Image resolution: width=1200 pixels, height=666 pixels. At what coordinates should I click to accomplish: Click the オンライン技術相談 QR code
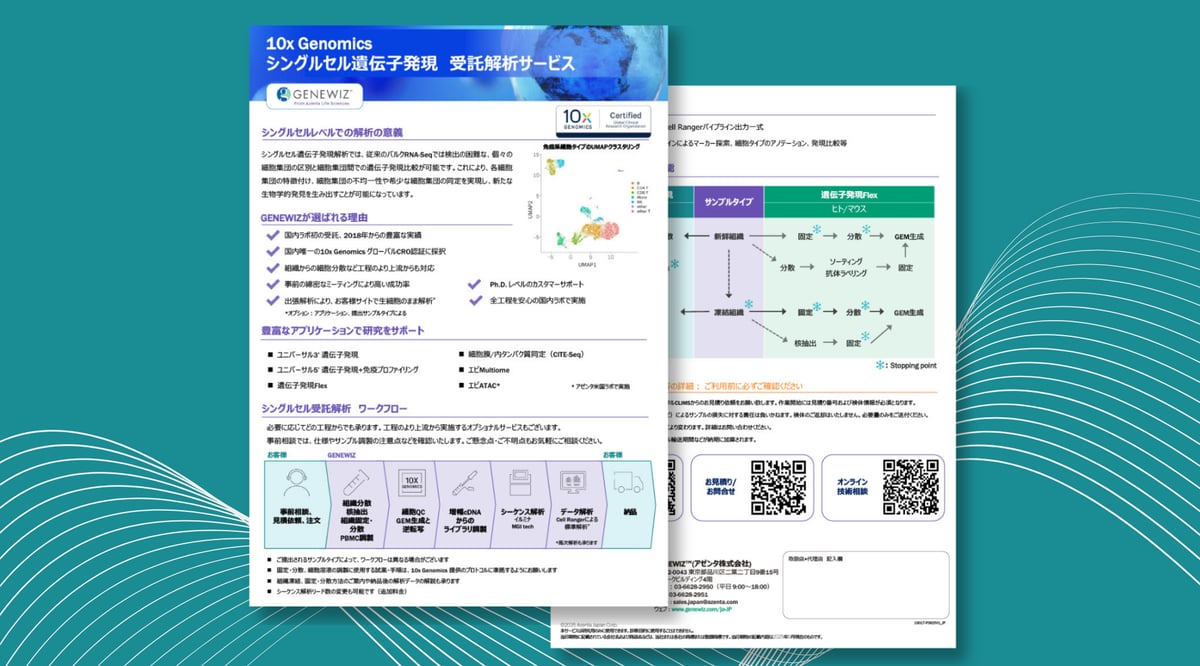pyautogui.click(x=911, y=487)
